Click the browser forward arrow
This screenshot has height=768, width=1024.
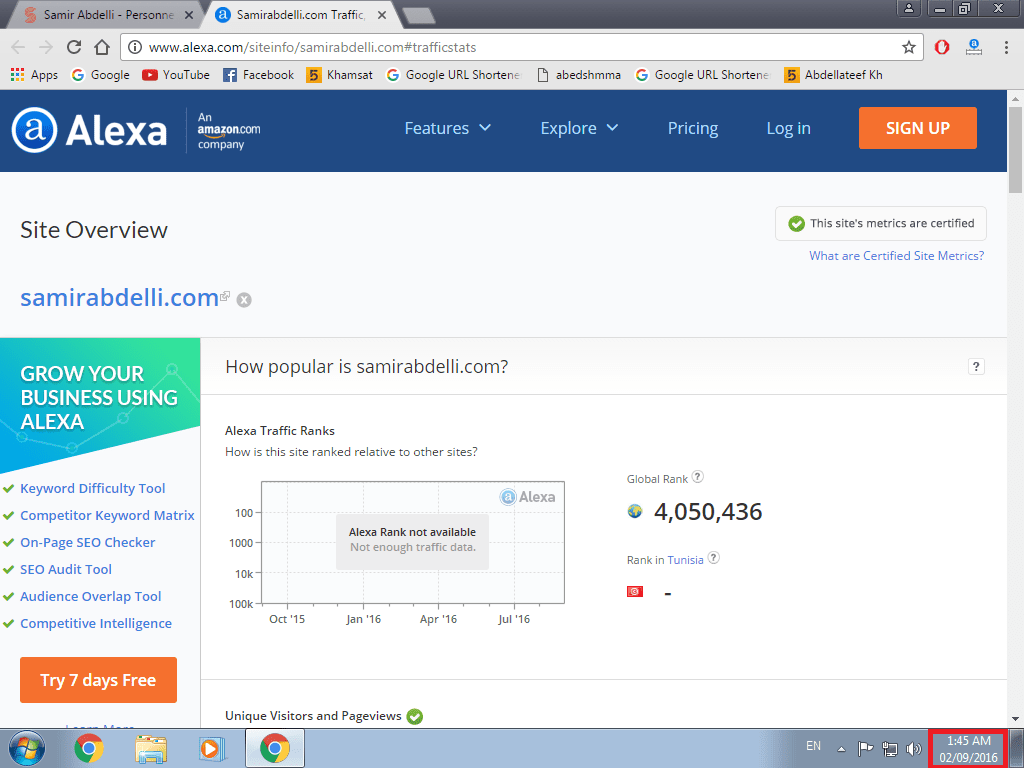click(x=46, y=47)
